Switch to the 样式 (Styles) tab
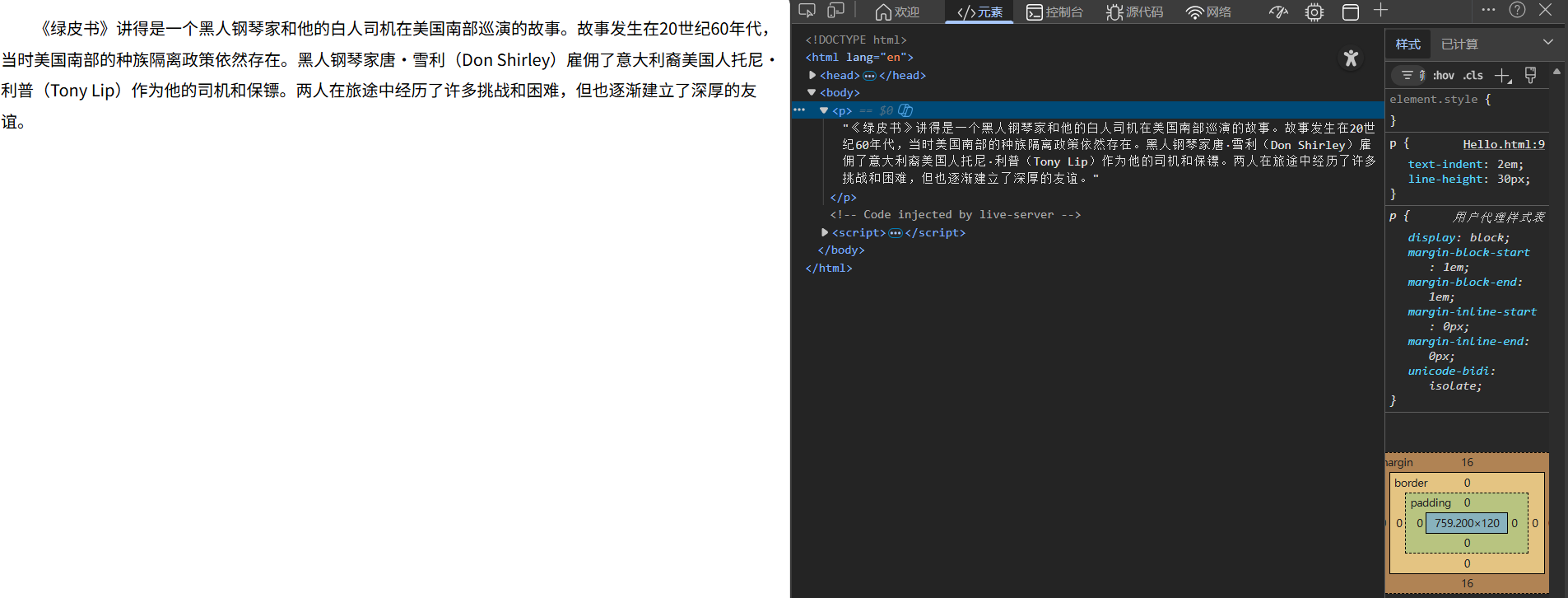The height and width of the screenshot is (598, 1568). 1407,44
